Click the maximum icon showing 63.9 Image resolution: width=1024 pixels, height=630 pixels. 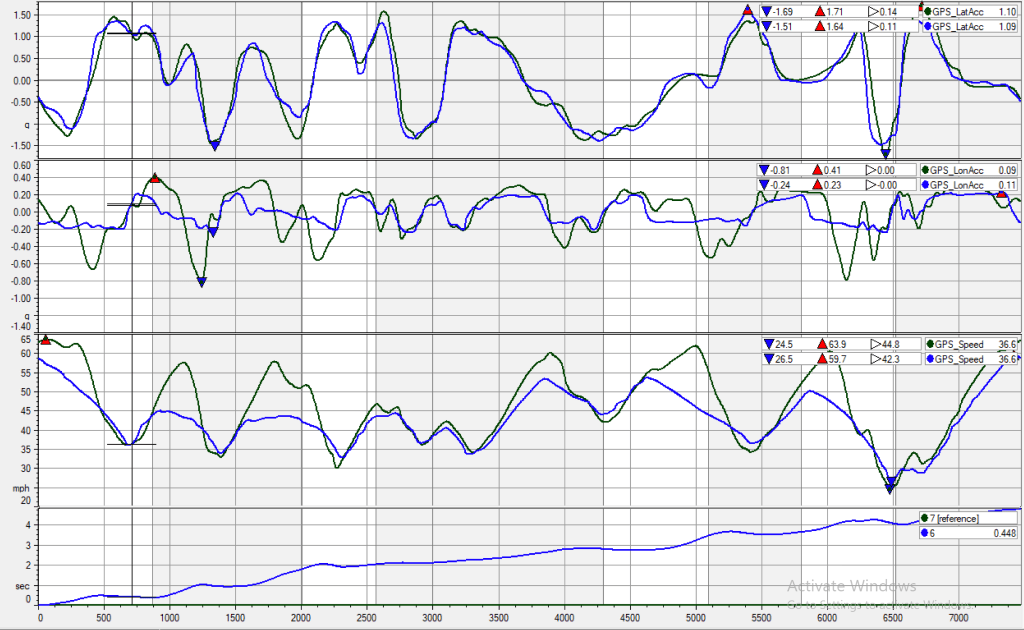pyautogui.click(x=823, y=343)
